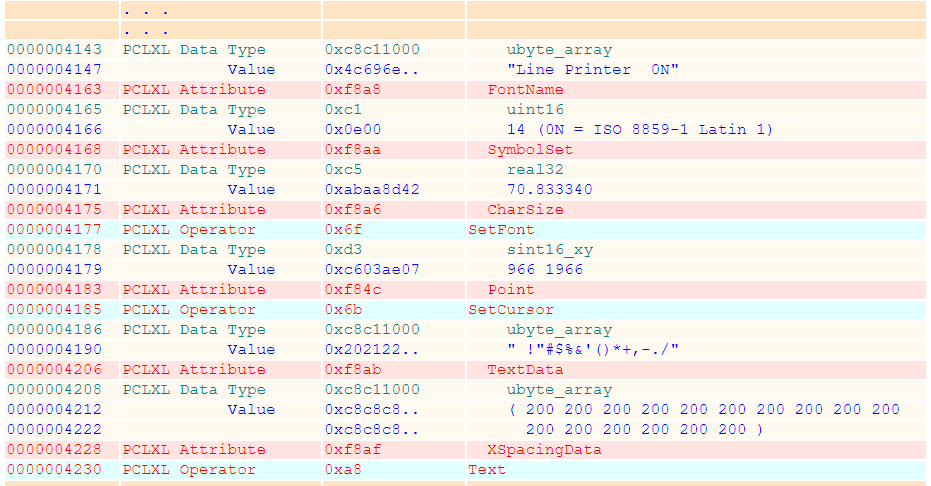Click the "Value" label in row 0000004147

(251, 69)
